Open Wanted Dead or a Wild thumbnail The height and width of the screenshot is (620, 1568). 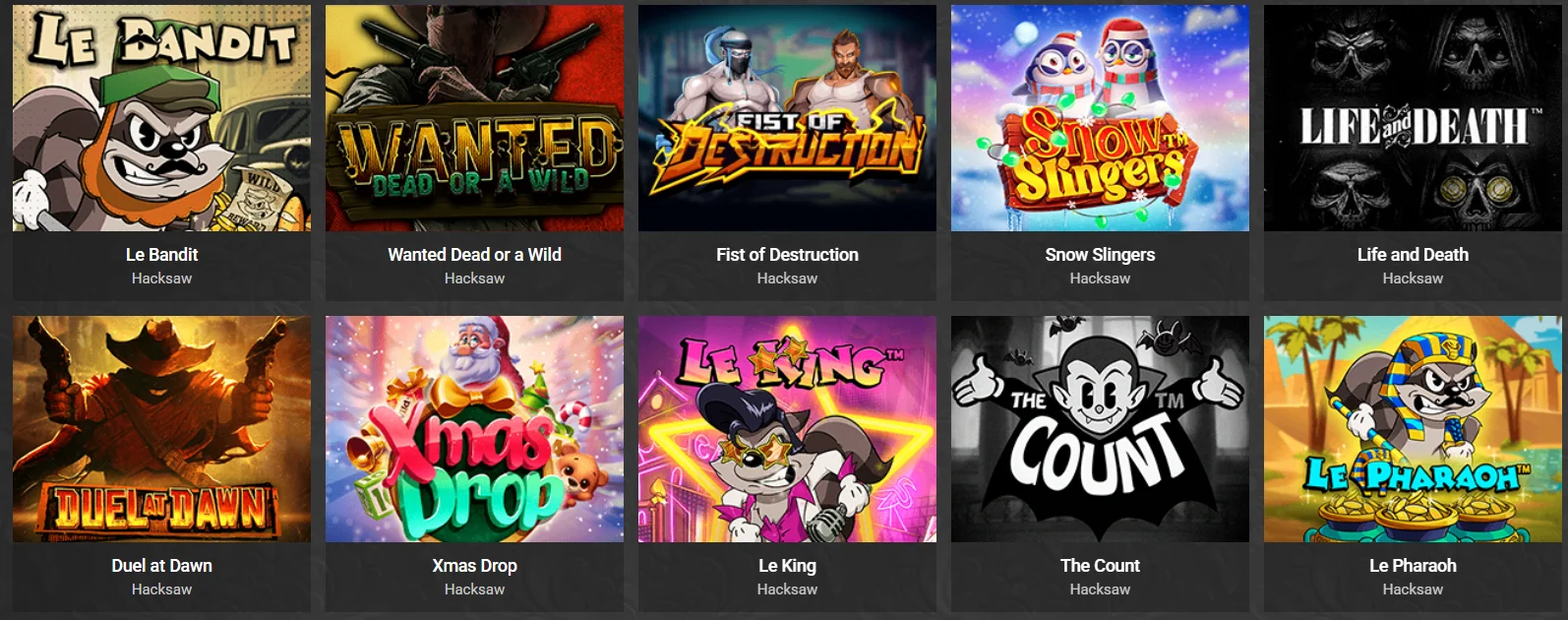(x=474, y=118)
